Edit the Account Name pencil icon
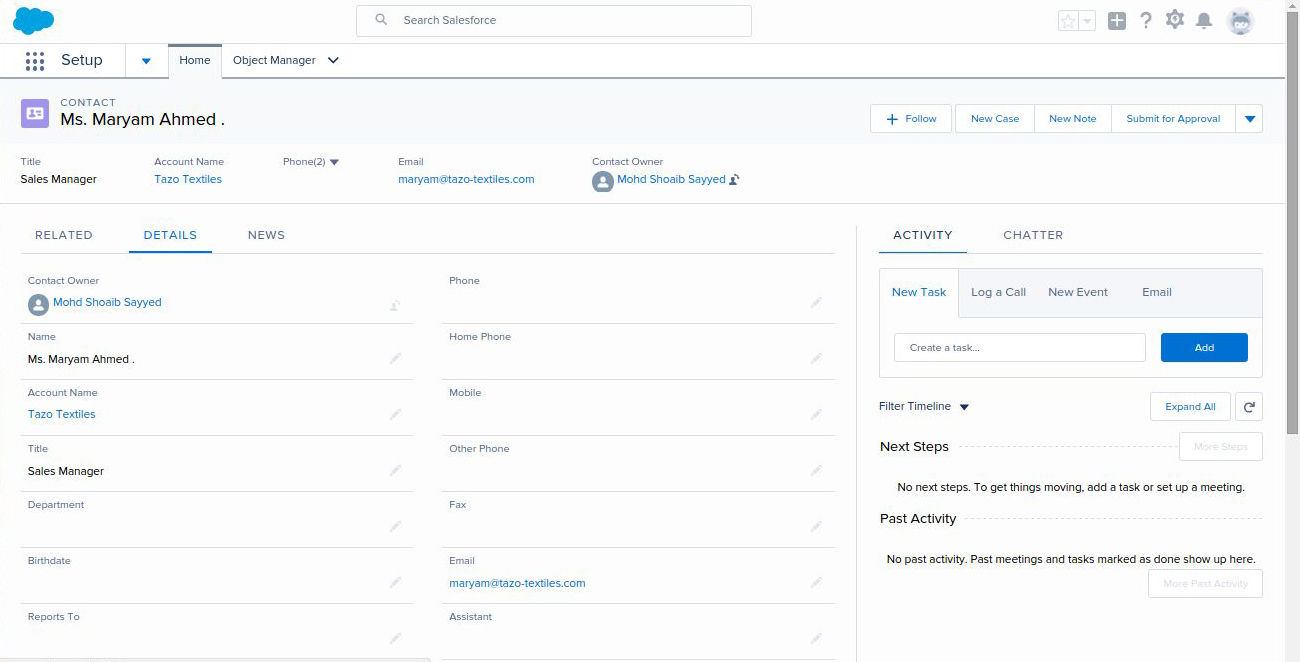The height and width of the screenshot is (662, 1300). [x=395, y=414]
